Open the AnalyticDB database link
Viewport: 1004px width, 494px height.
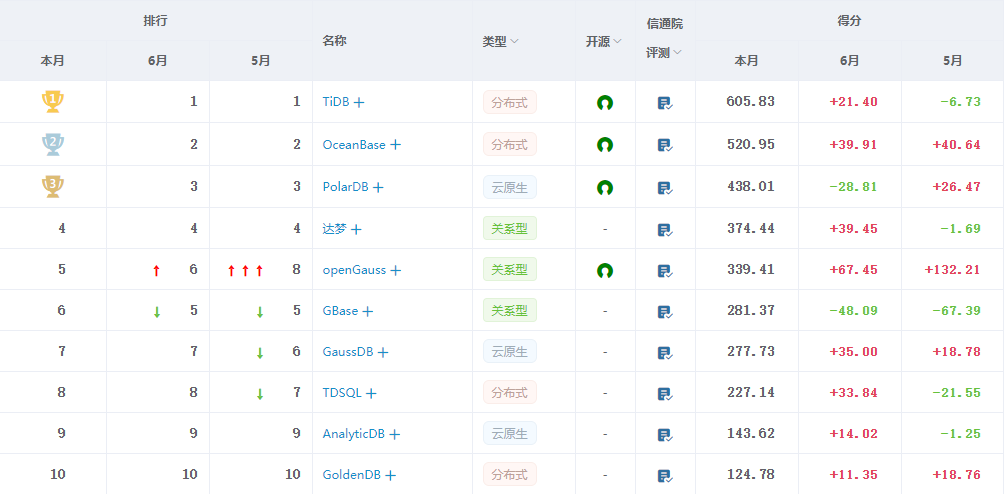(353, 434)
